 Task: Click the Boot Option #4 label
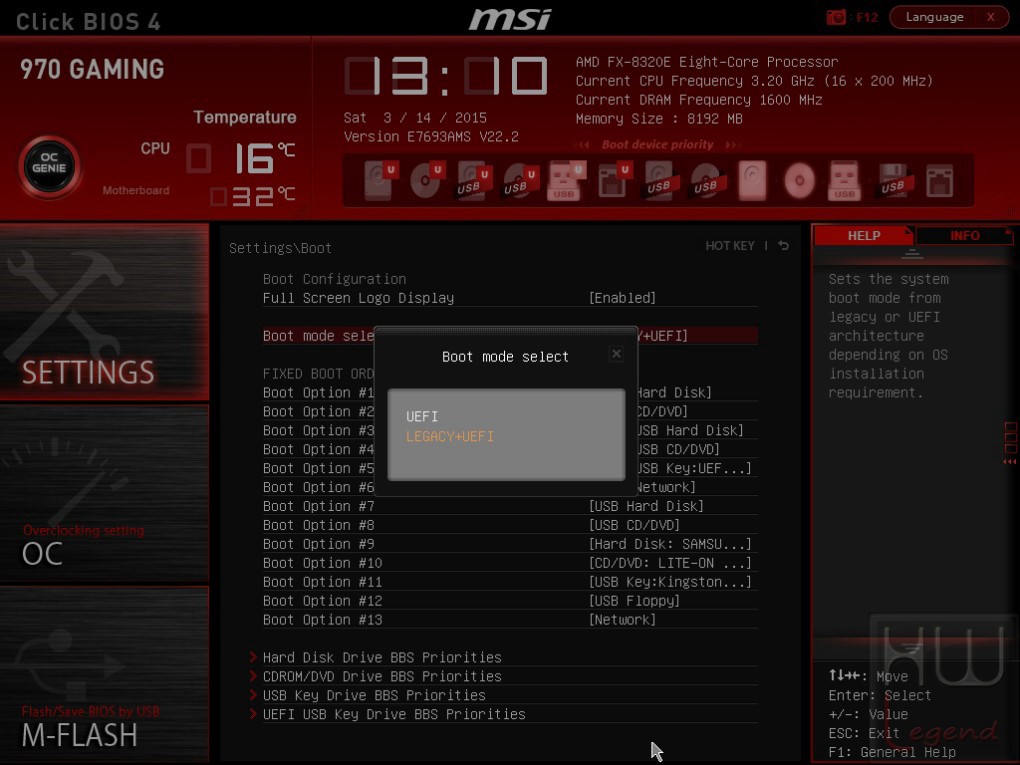pos(318,449)
